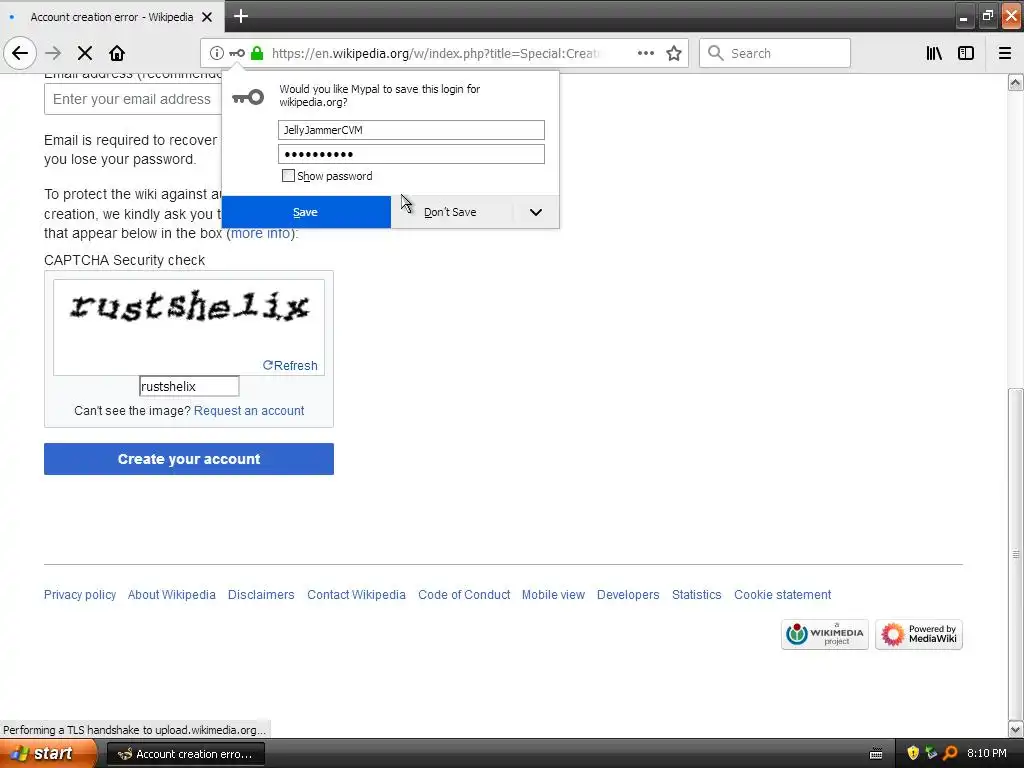Viewport: 1024px width, 768px height.
Task: Close the Account creation error tab
Action: [x=207, y=17]
